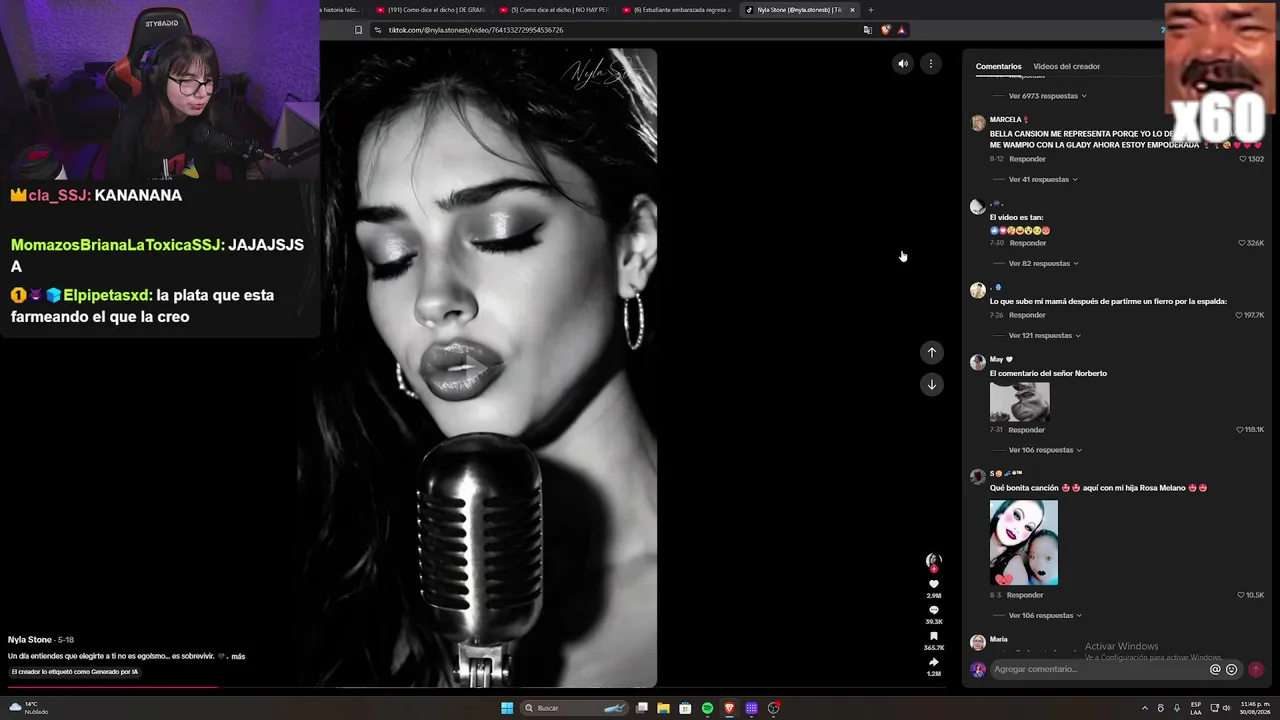This screenshot has height=720, width=1280.
Task: Expand 'Ver 106 respuestas' under Rosa Melano comment
Action: coord(1045,616)
